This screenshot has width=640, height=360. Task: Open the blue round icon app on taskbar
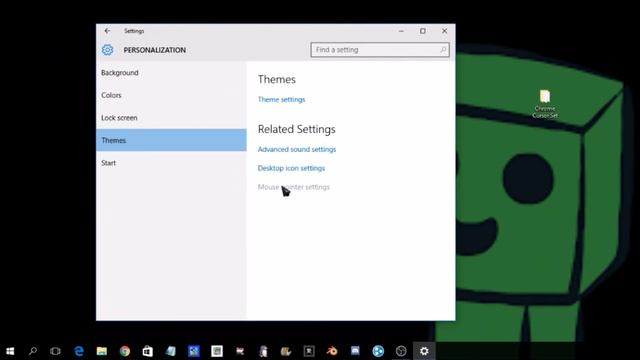coord(378,351)
